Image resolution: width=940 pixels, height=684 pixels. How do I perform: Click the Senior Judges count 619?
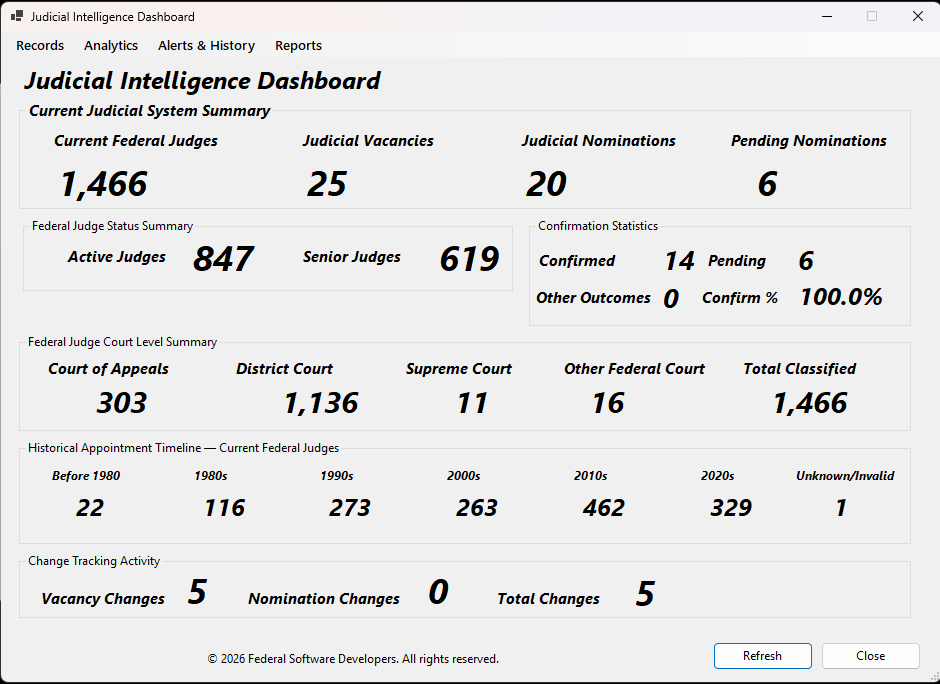pyautogui.click(x=469, y=258)
